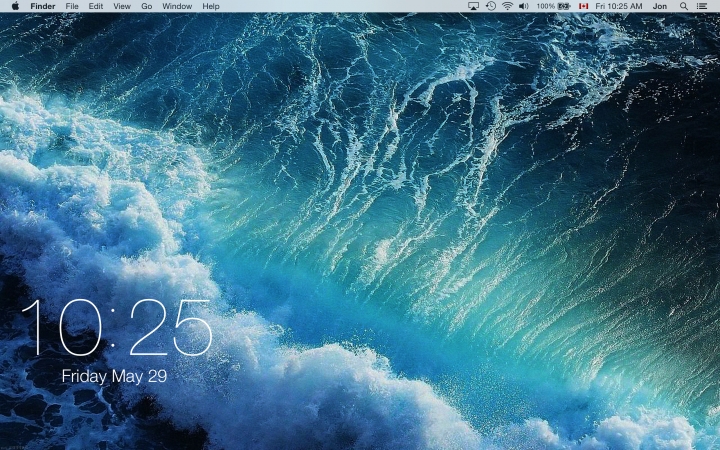Open the Apple menu
Screen dimensions: 720x450
point(15,6)
